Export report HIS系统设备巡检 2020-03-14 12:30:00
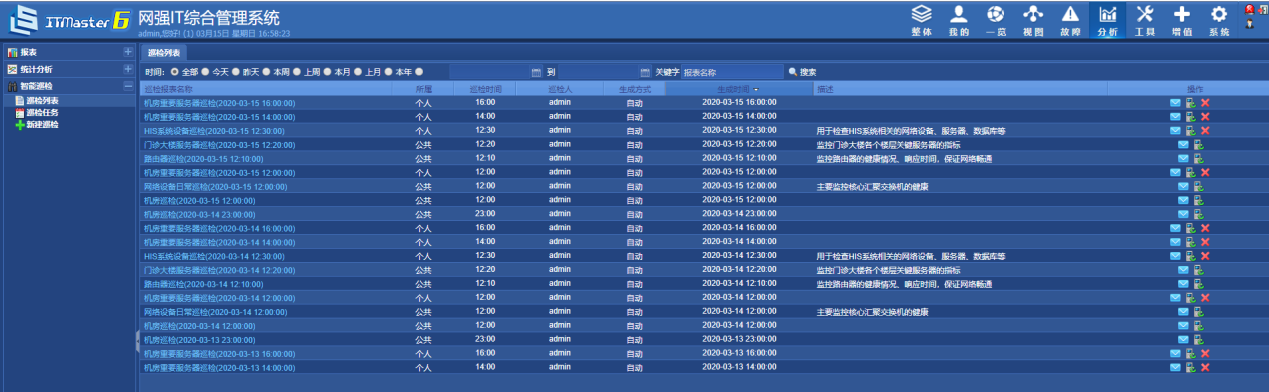 [1191, 257]
